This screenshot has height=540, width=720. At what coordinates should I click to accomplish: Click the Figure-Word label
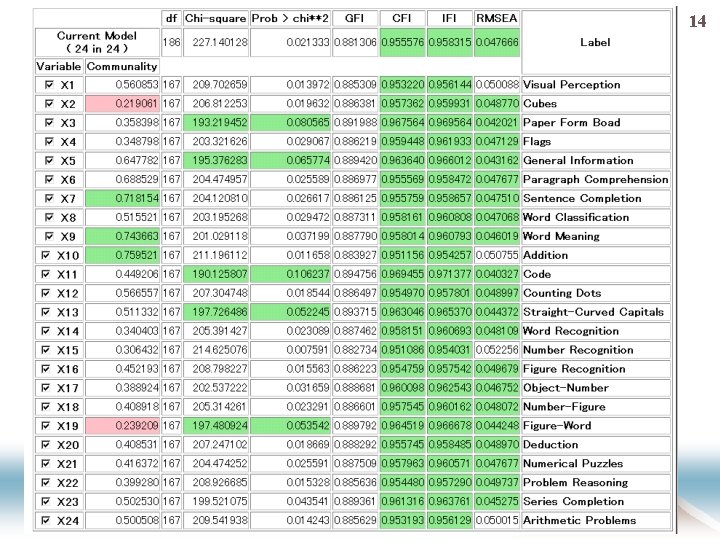tap(557, 426)
